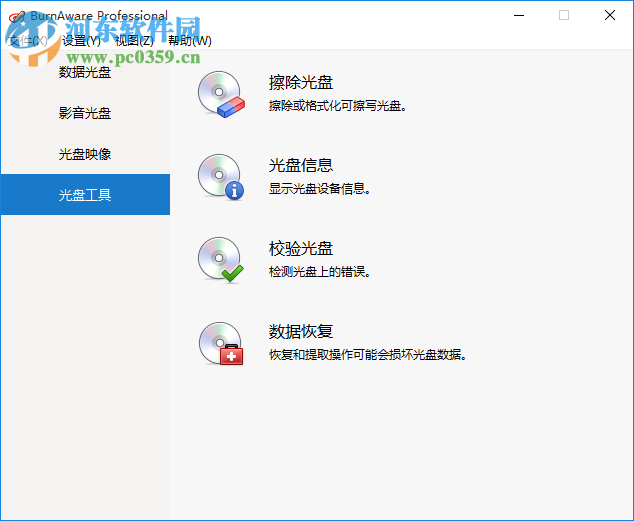634x521 pixels.
Task: Click the 光盘信息 title link
Action: pyautogui.click(x=301, y=165)
